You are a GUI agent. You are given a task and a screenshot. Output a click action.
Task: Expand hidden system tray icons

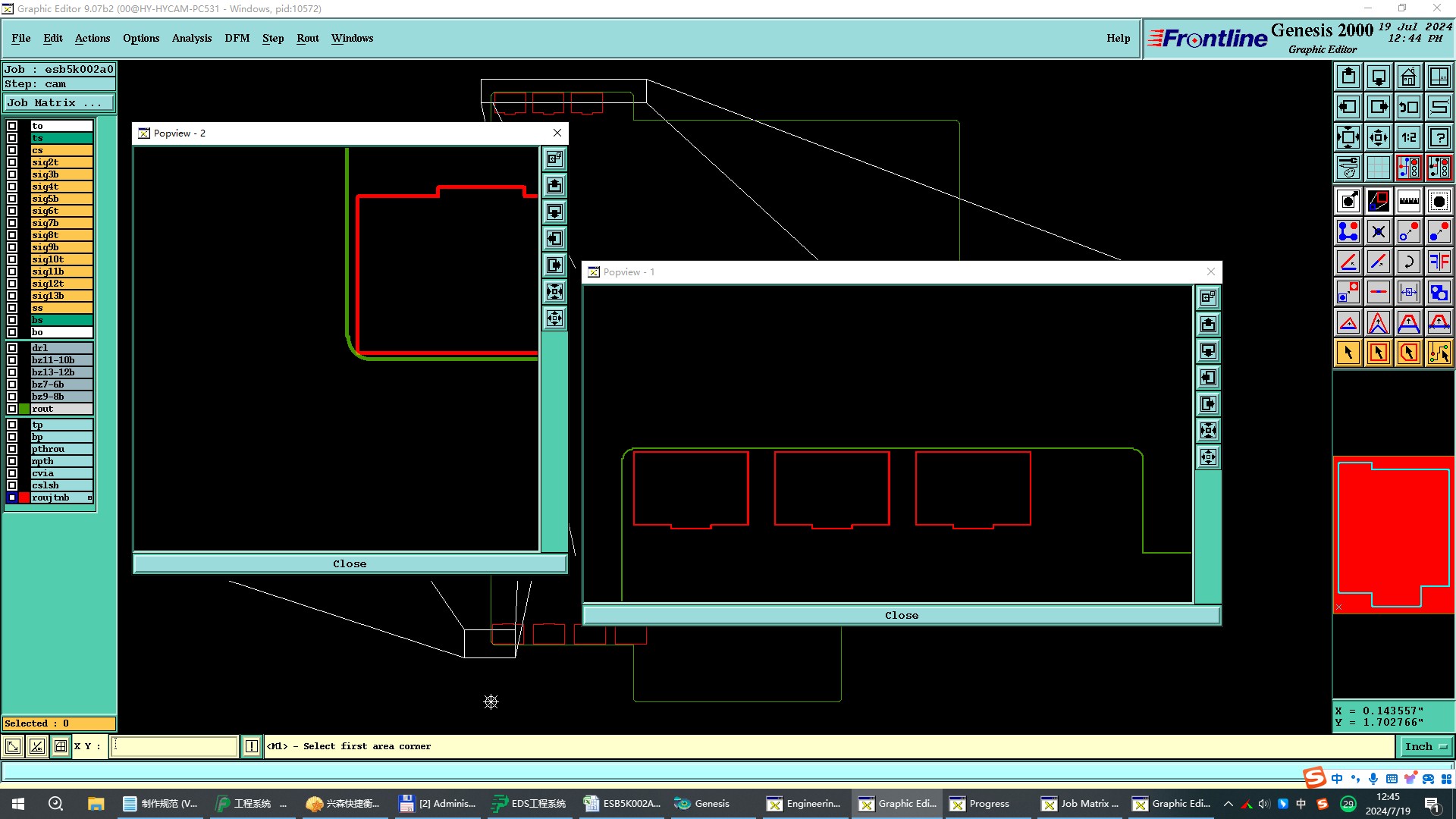[1228, 804]
